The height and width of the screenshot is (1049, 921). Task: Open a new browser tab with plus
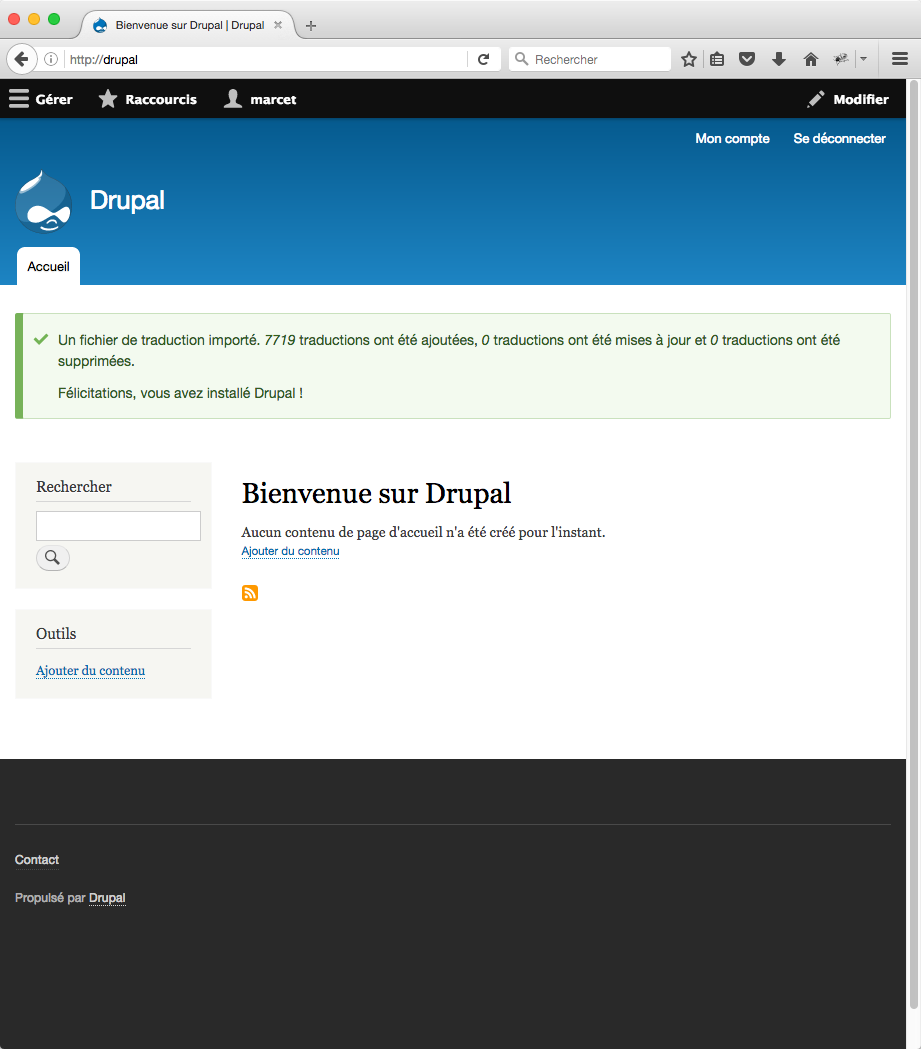(x=310, y=26)
